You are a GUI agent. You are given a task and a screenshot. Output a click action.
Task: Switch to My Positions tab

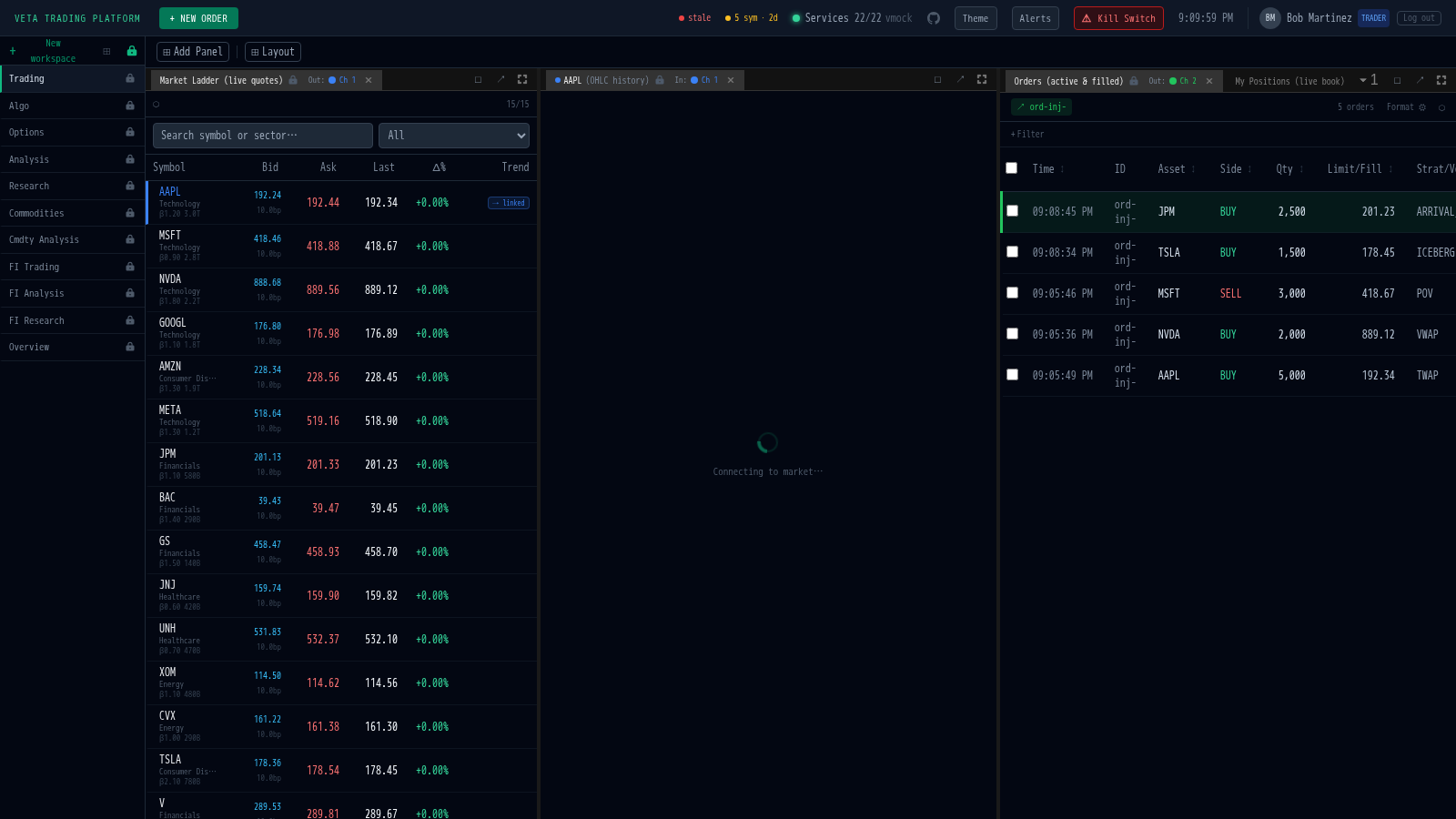tap(1289, 81)
